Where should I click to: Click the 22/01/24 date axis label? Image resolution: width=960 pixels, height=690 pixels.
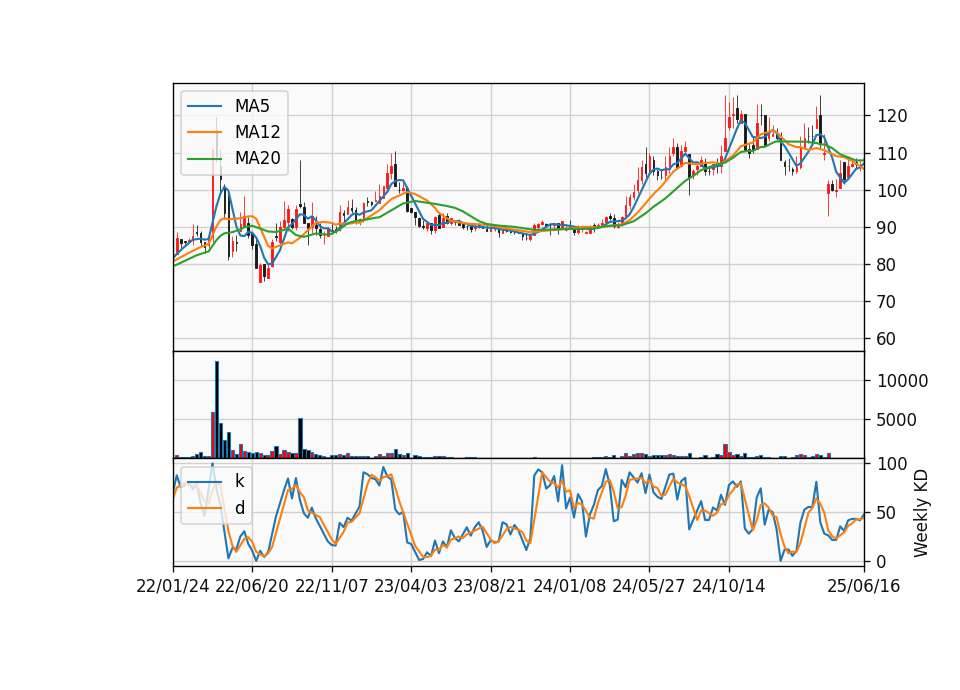[173, 586]
